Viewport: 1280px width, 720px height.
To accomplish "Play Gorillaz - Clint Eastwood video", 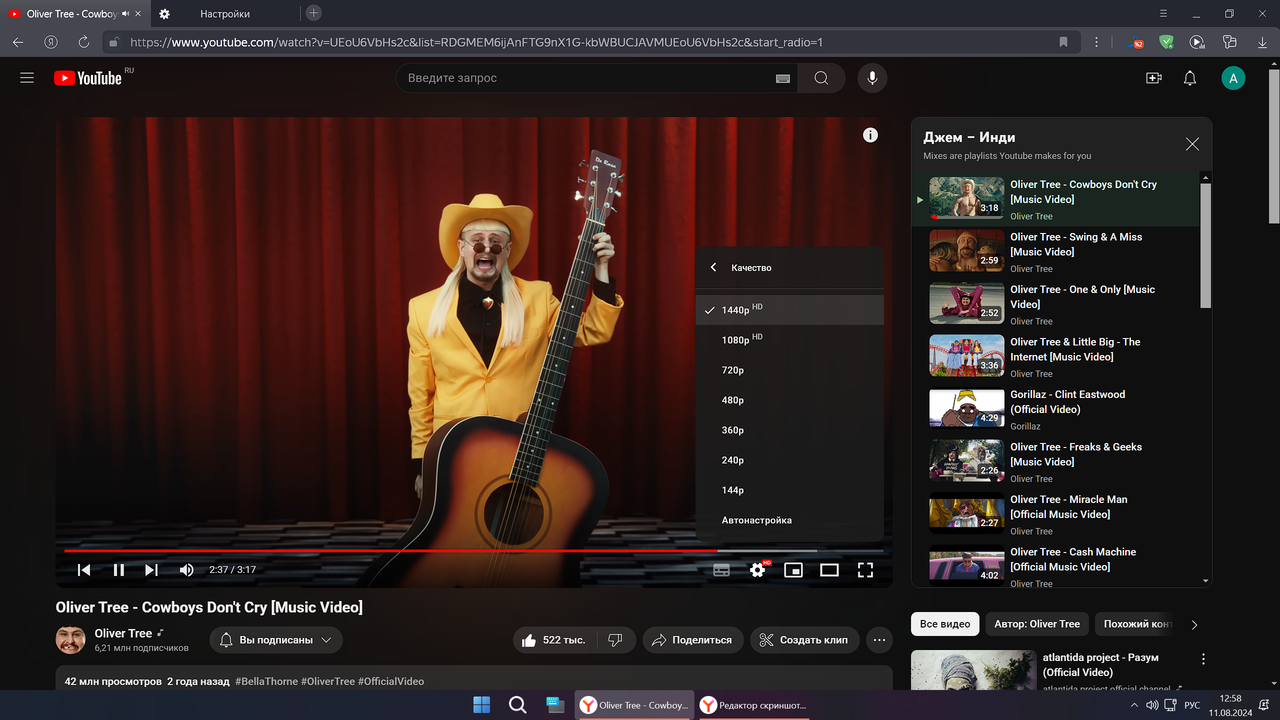I will click(1055, 409).
